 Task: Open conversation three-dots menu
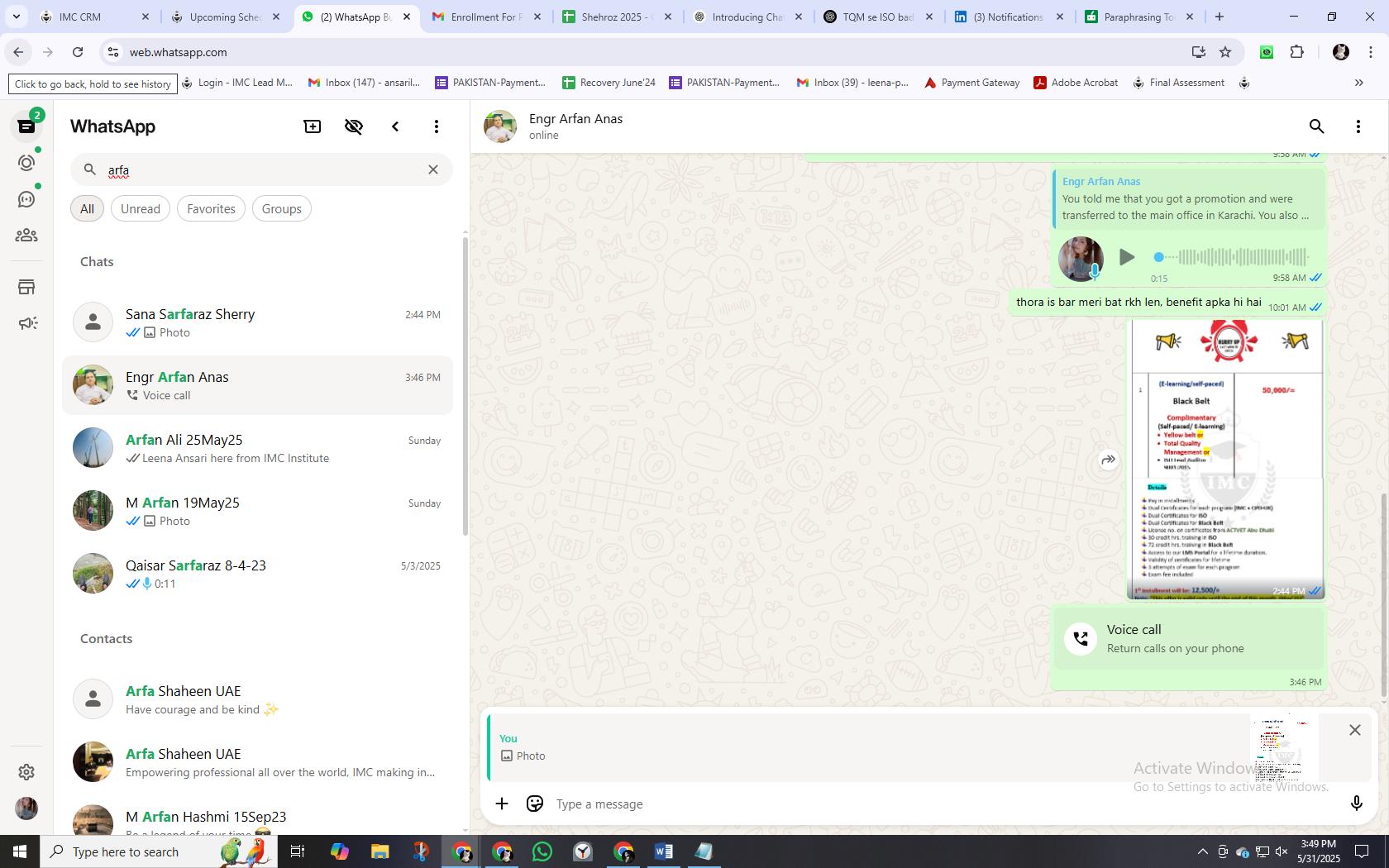[1358, 126]
